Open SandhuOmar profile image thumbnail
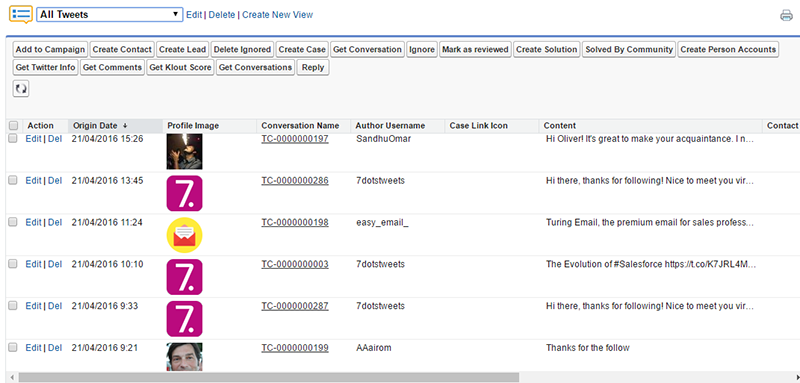The height and width of the screenshot is (383, 800). tap(184, 151)
